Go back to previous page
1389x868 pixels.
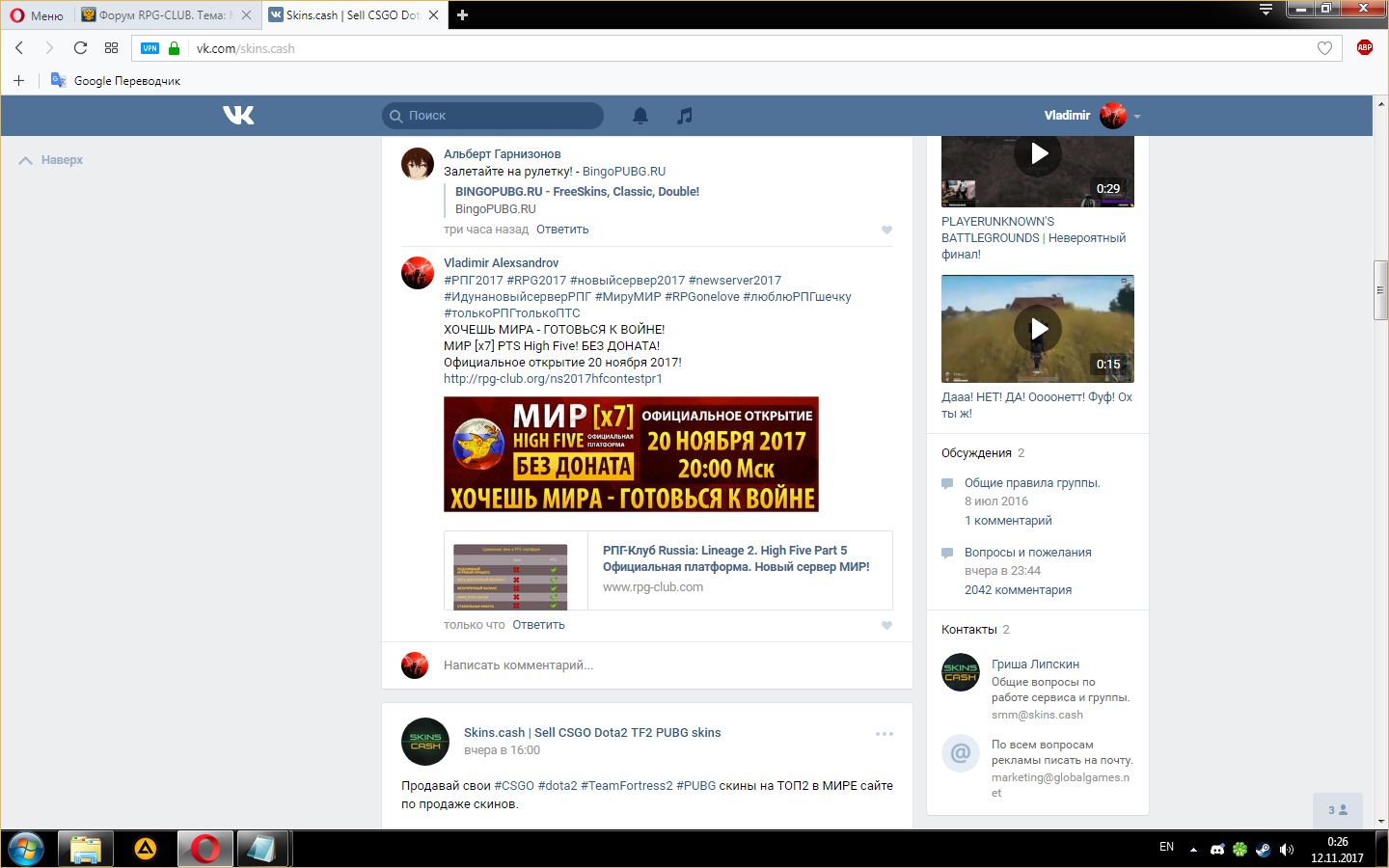pos(19,47)
